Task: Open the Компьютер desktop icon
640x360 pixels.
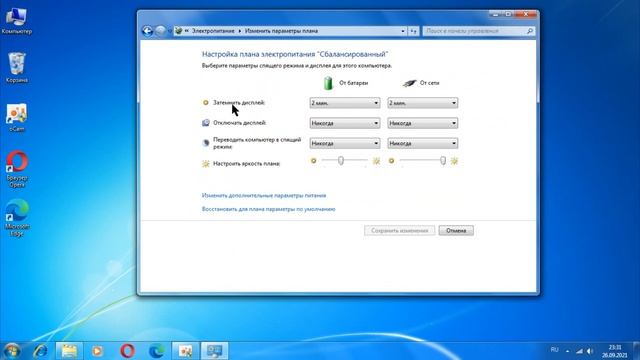Action: pos(16,20)
